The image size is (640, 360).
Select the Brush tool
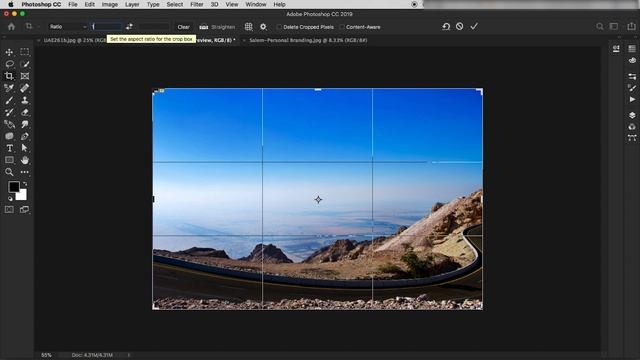click(x=9, y=100)
